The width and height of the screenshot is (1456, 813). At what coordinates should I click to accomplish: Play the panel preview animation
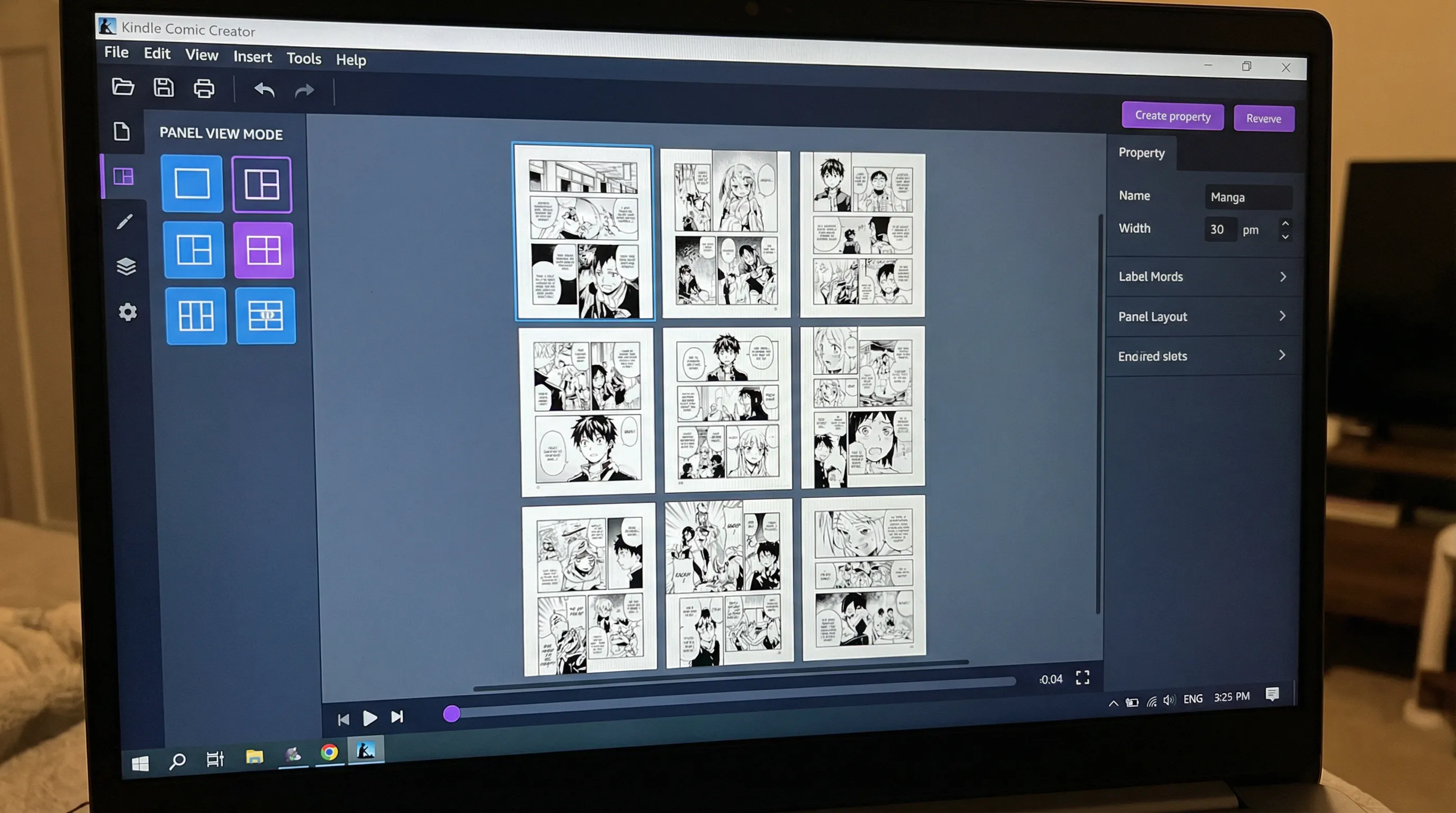point(370,718)
